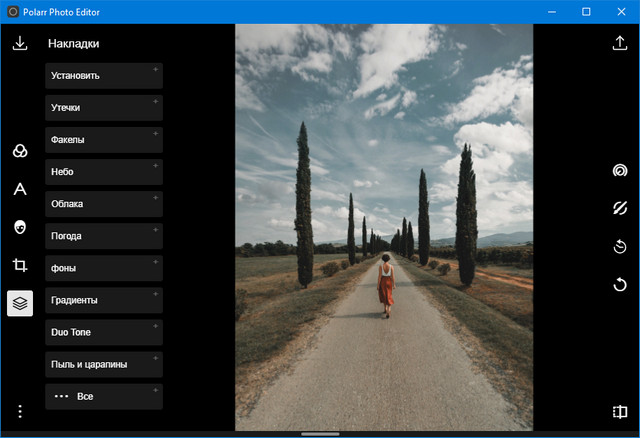Click the undo circular arrow icon

click(620, 284)
